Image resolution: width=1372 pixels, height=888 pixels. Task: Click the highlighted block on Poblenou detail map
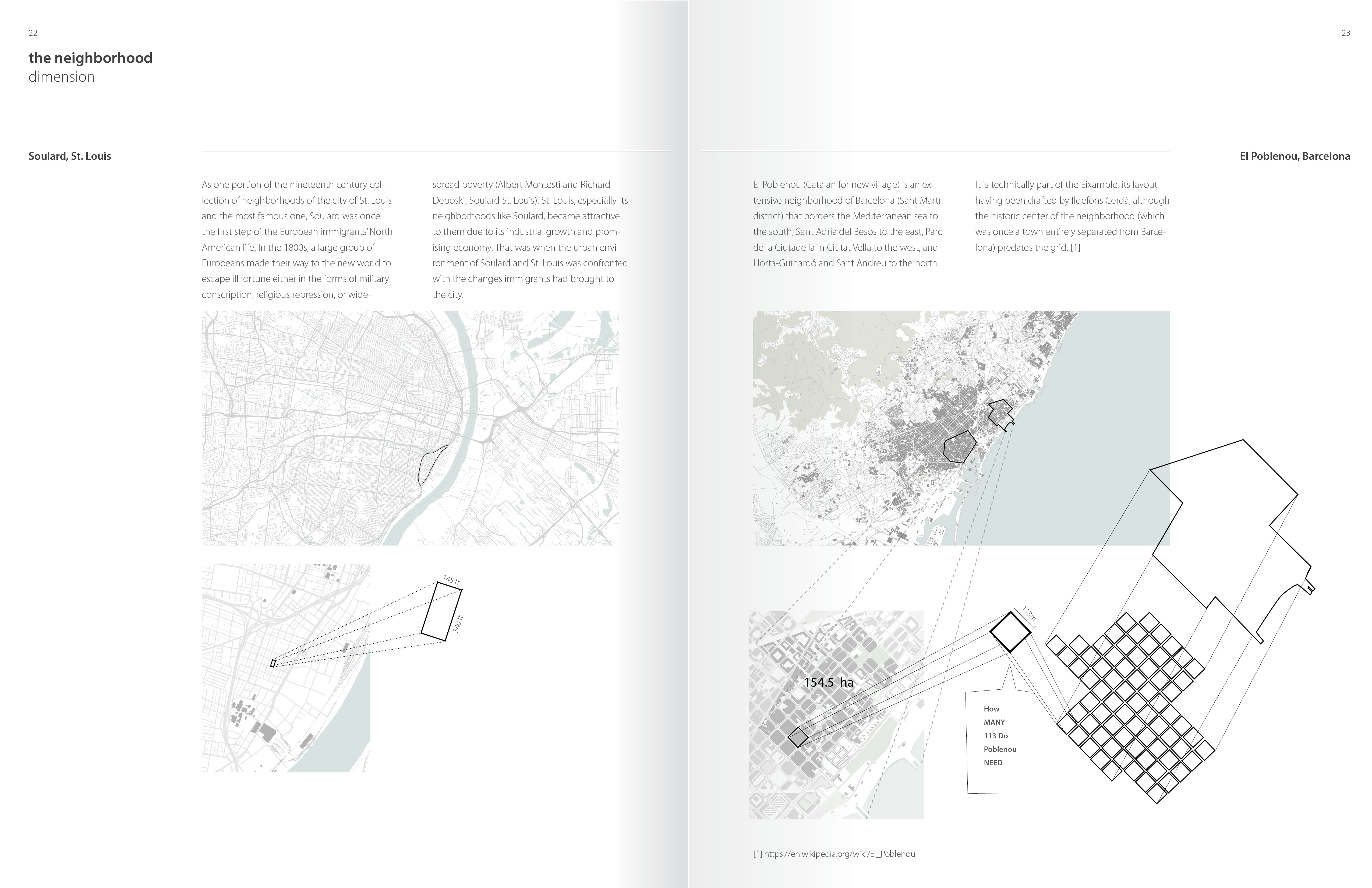[x=798, y=738]
